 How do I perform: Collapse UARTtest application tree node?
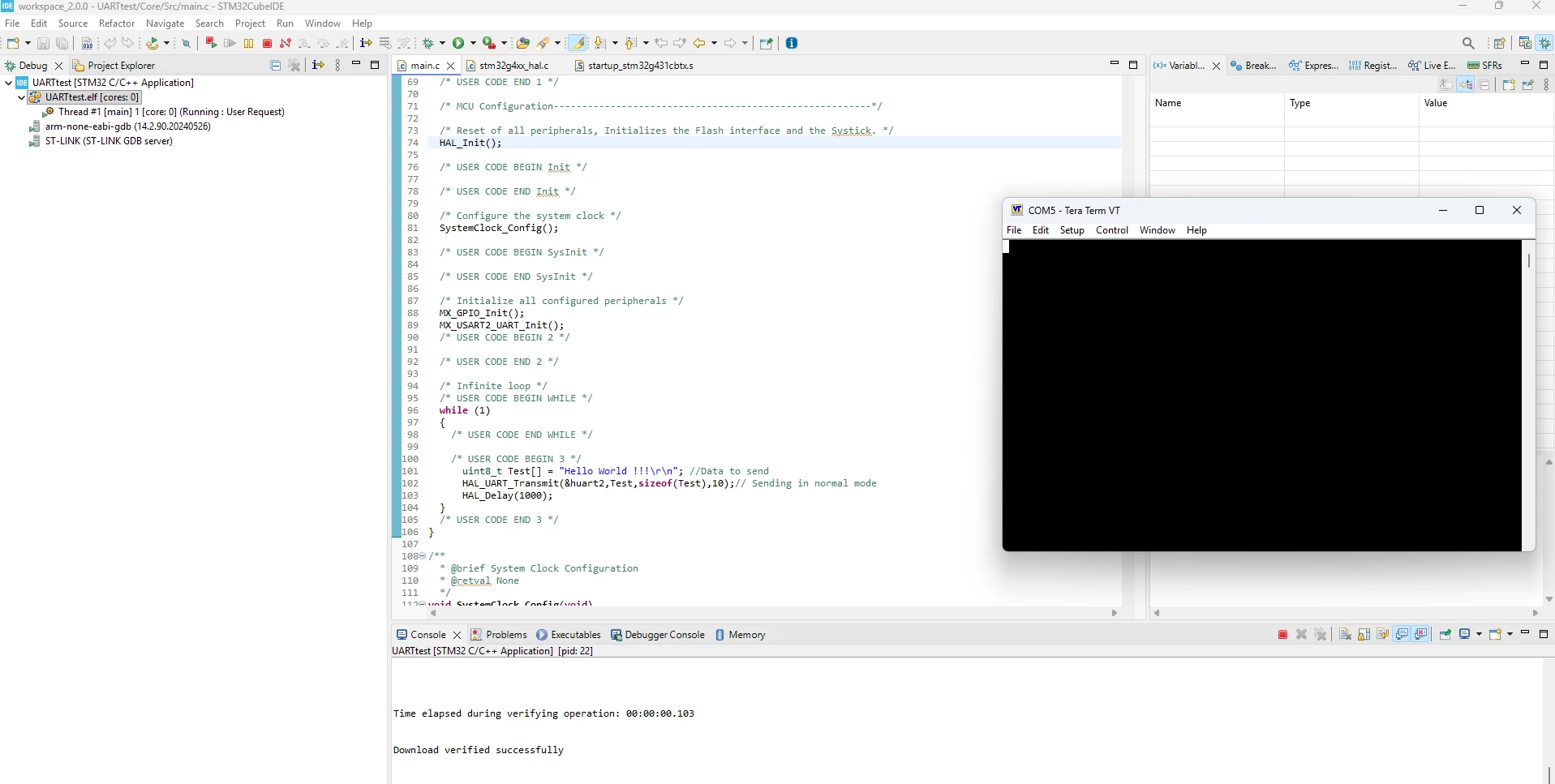point(8,83)
